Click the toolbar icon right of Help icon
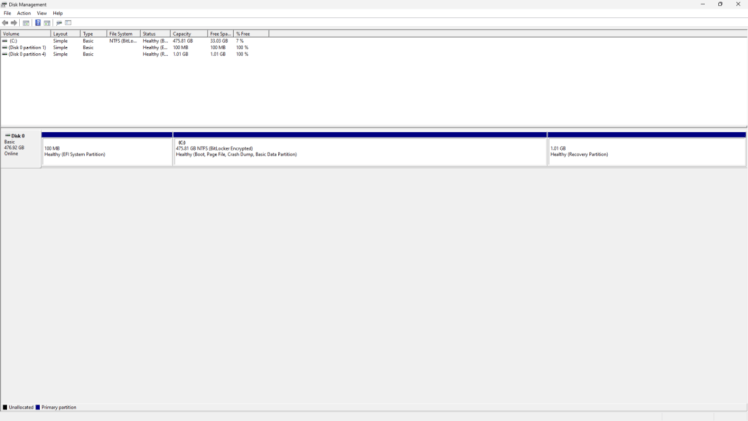This screenshot has height=421, width=748. pyautogui.click(x=47, y=22)
